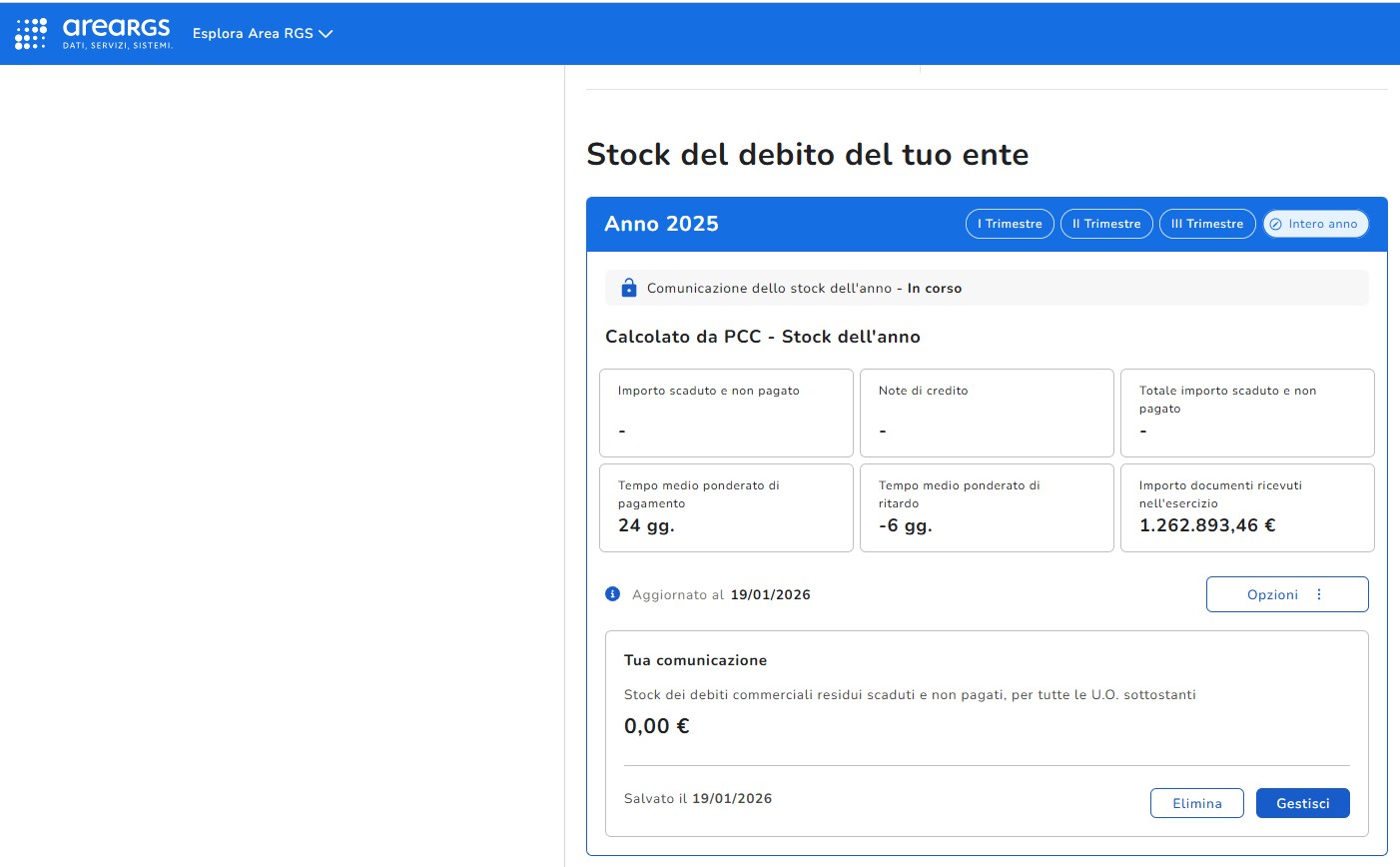Select the Intero anno period toggle

coord(1315,224)
